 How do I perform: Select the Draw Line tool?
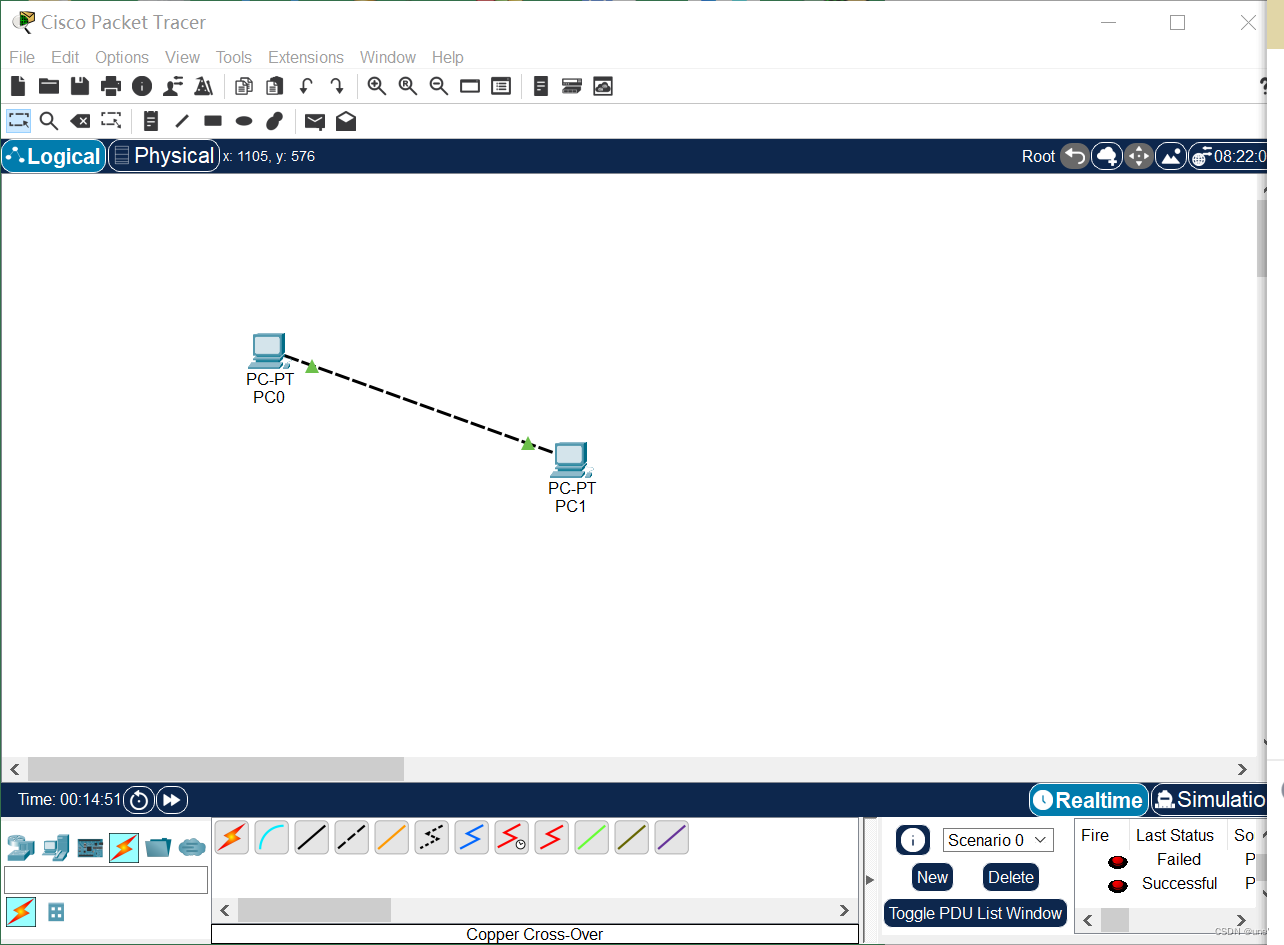[x=182, y=121]
